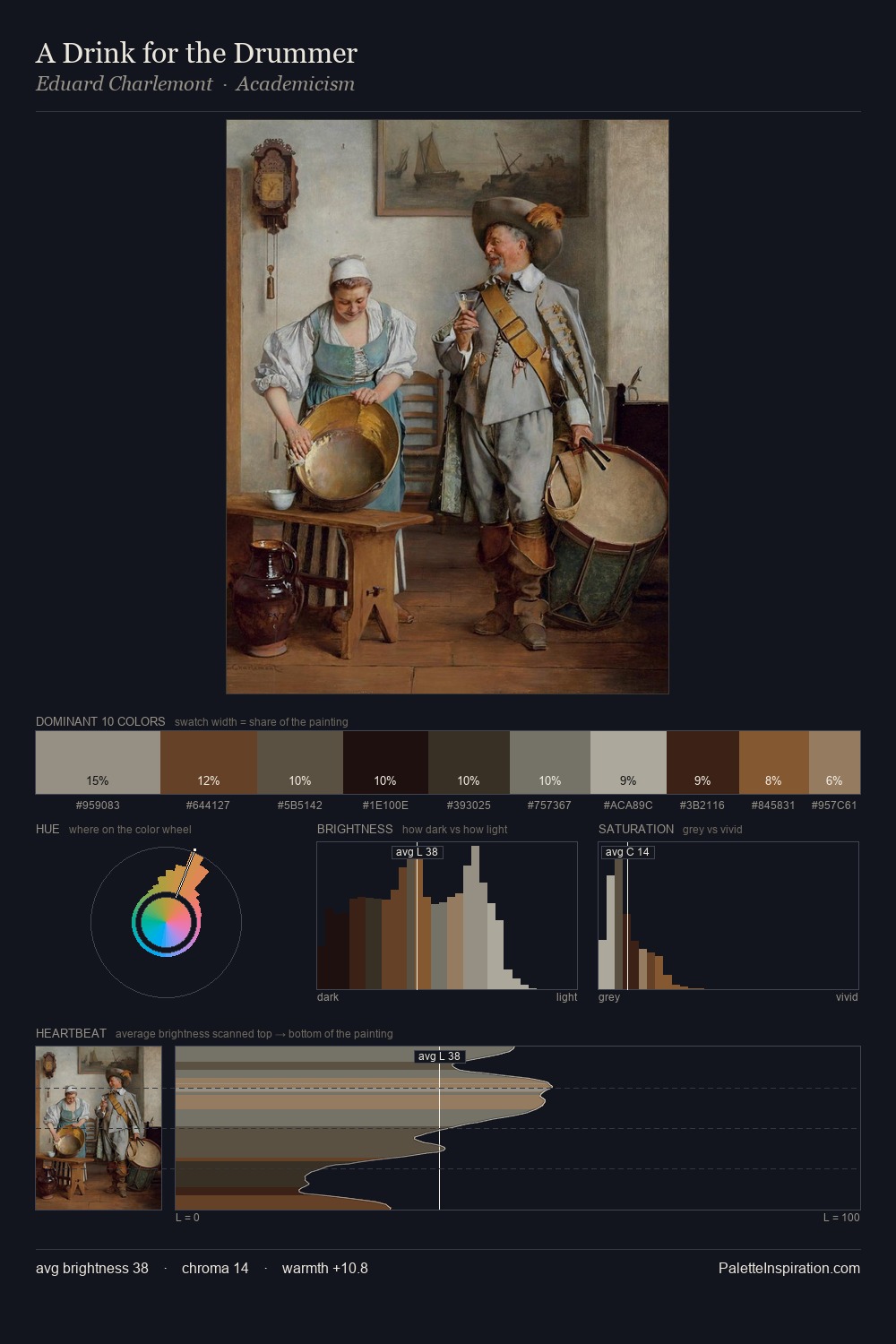Click the 6% swatch percentage label
Viewport: 896px width, 1344px height.
pyautogui.click(x=834, y=780)
